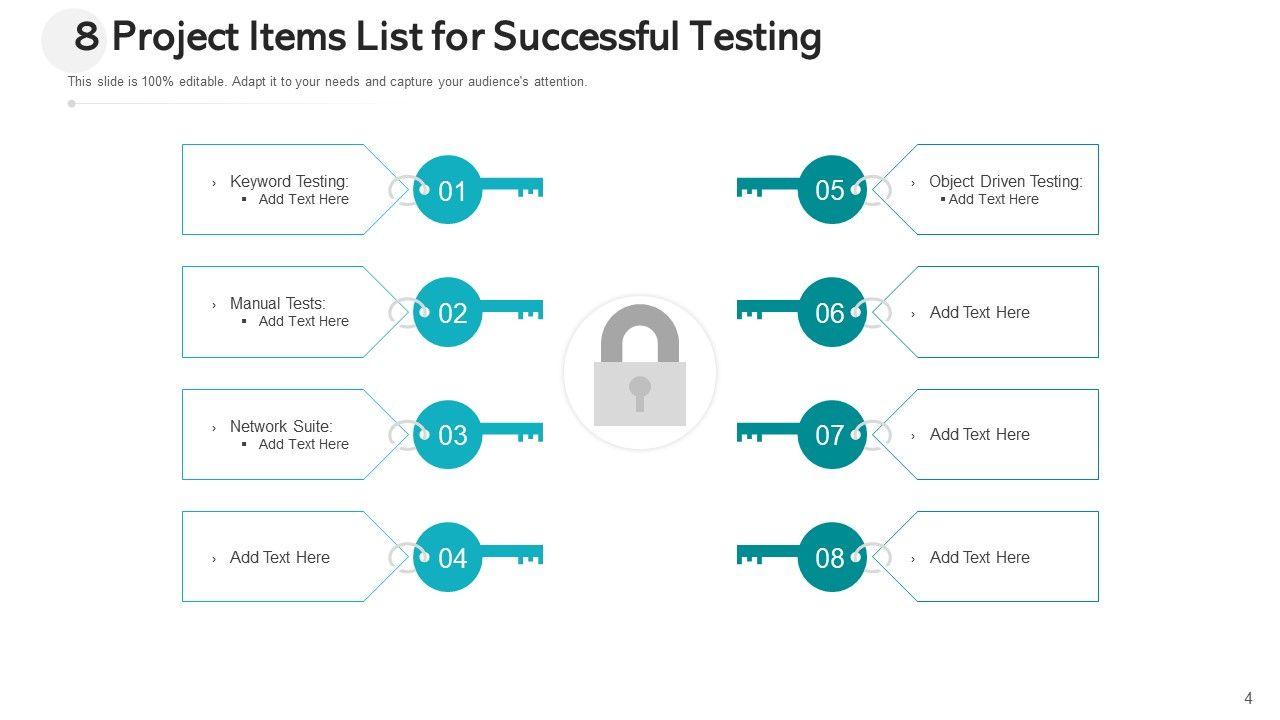This screenshot has height=720, width=1280.
Task: Click the dark teal key numbered 05
Action: tap(830, 190)
